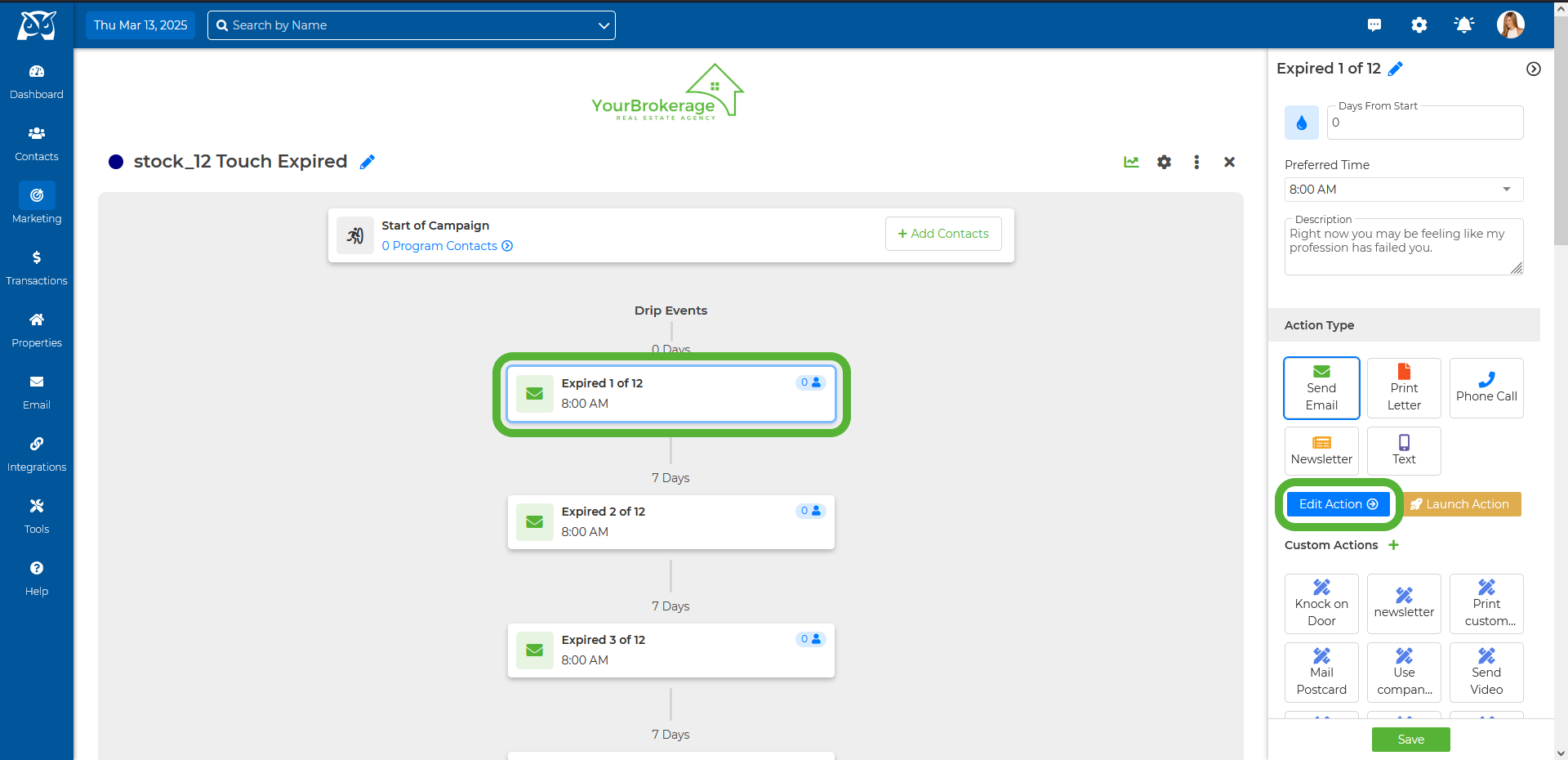Open the Preferred Time dropdown
The width and height of the screenshot is (1568, 760).
pyautogui.click(x=1404, y=190)
